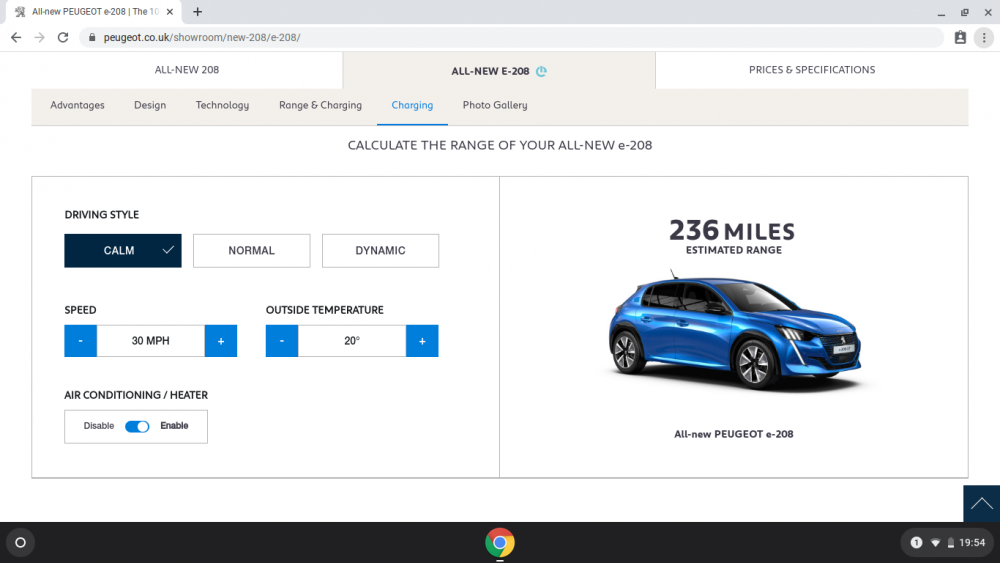Click the 236 MILES estimated range text
1000x563 pixels.
732,231
